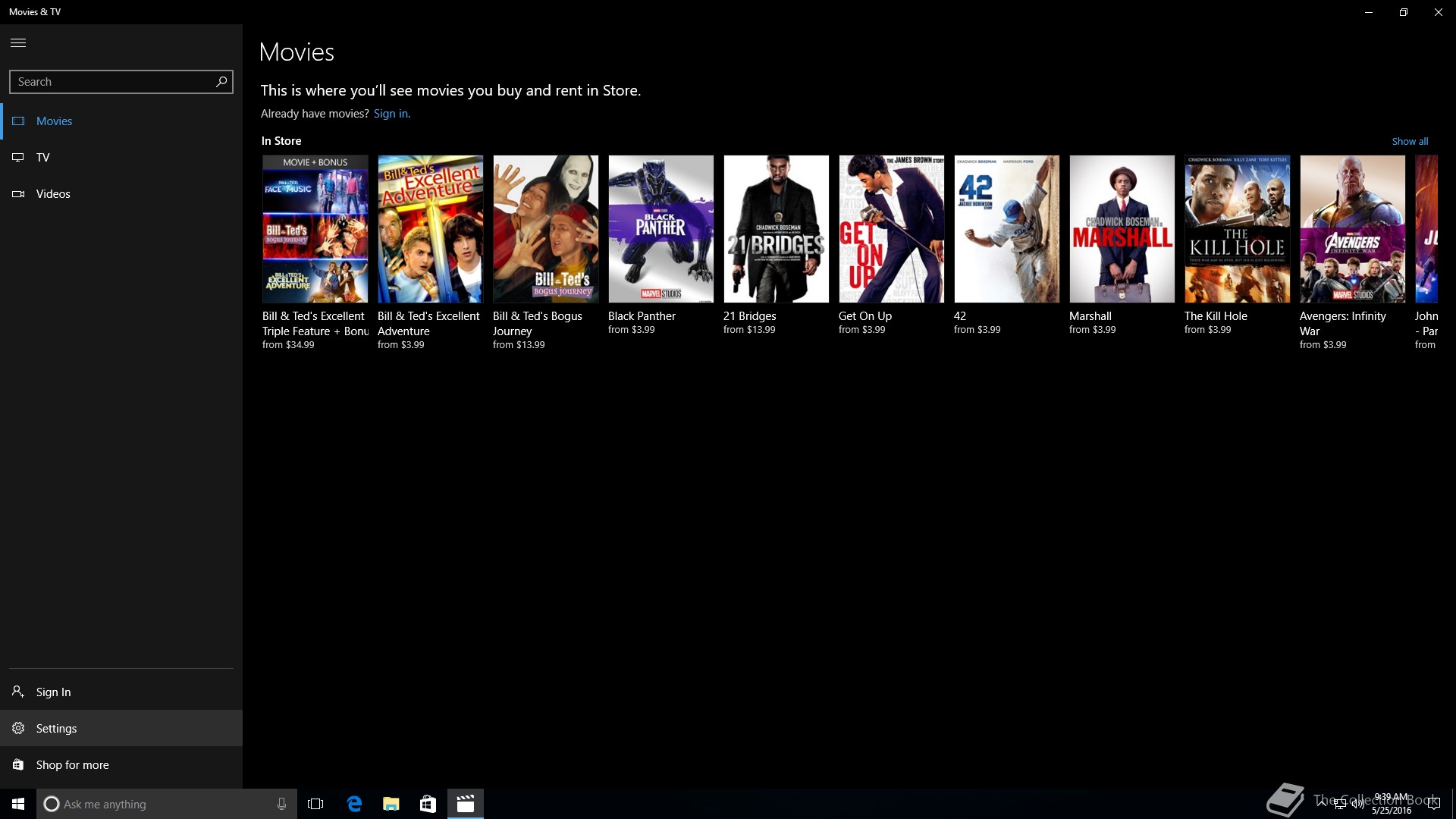Open the Marshall movie poster
Image resolution: width=1456 pixels, height=819 pixels.
(x=1122, y=229)
